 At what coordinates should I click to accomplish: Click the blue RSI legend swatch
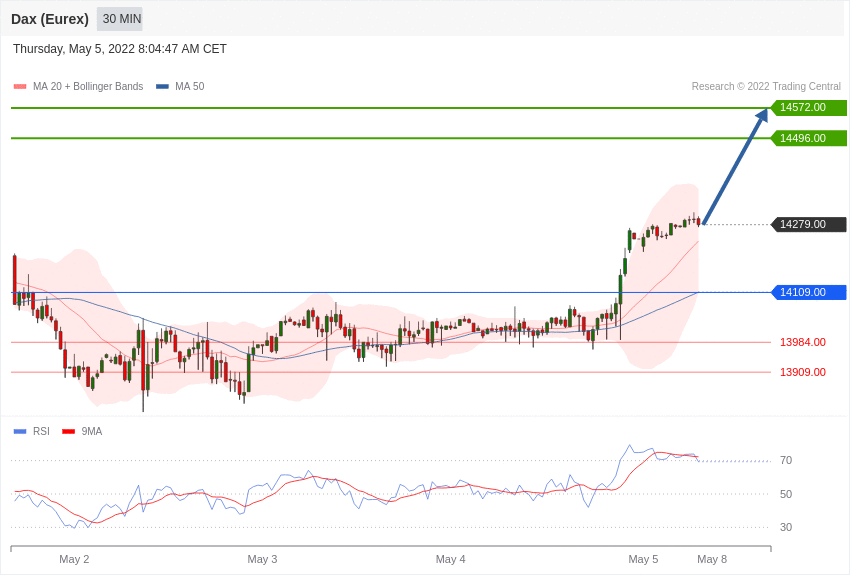[x=20, y=431]
